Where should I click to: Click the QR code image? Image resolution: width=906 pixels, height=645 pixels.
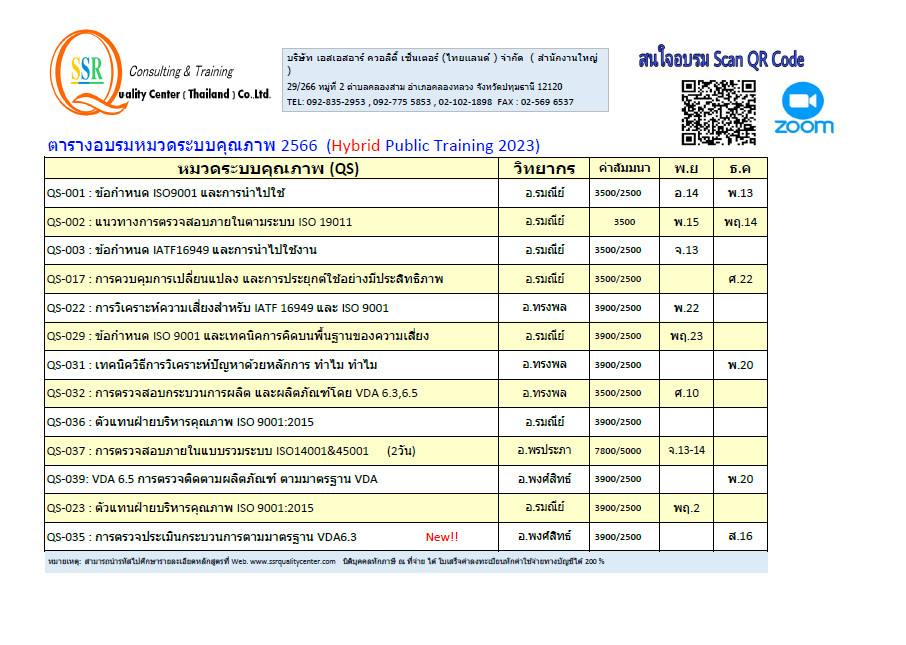[x=719, y=112]
